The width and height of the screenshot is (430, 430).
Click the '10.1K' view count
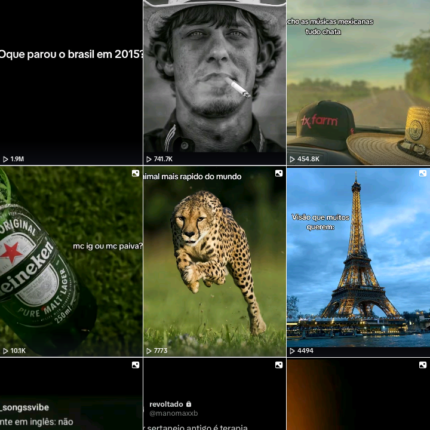[18, 351]
